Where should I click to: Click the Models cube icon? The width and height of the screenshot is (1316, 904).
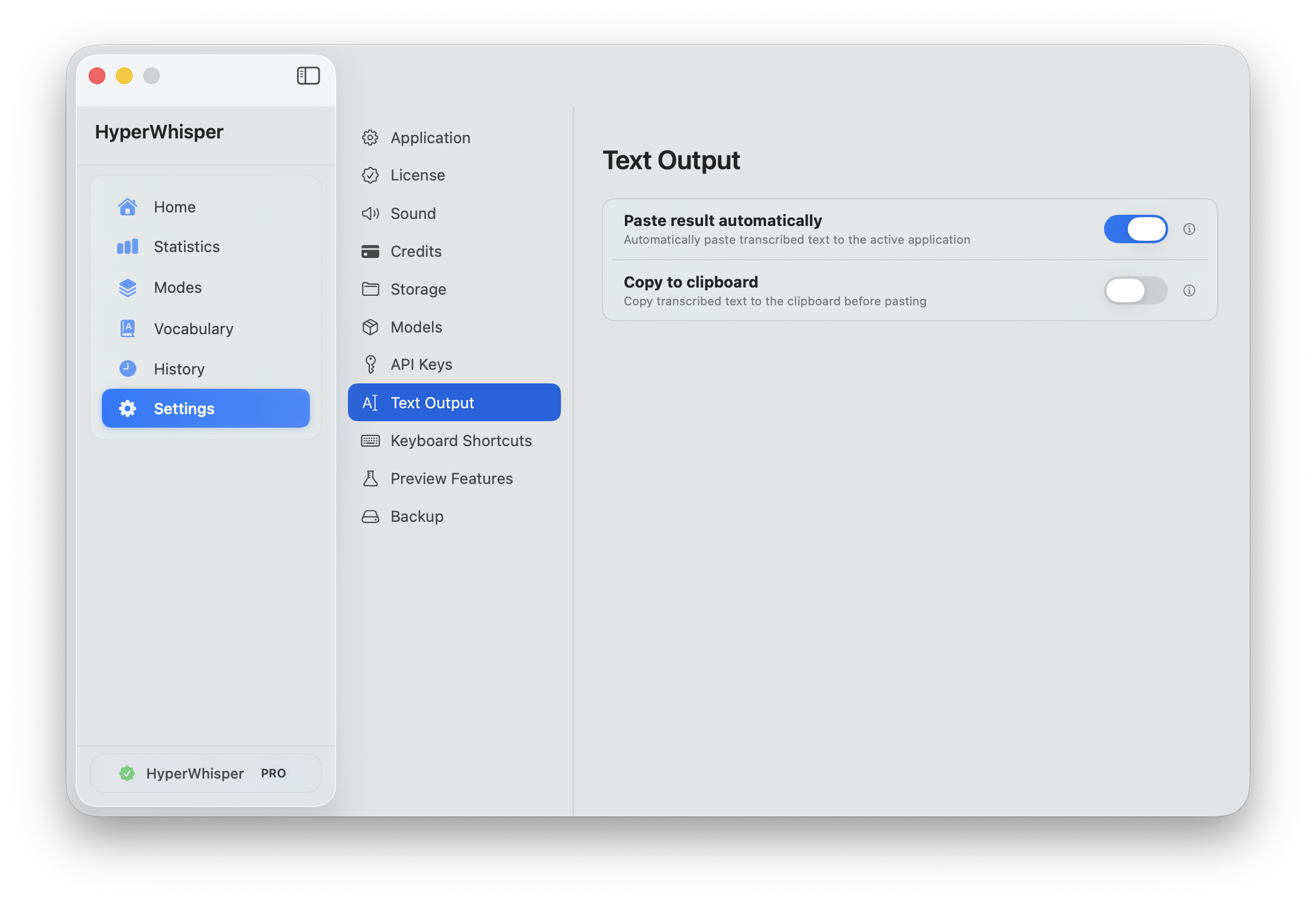pos(370,327)
